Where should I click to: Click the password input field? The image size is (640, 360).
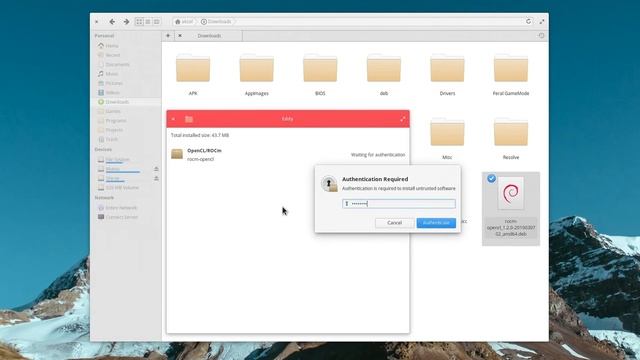(x=399, y=204)
